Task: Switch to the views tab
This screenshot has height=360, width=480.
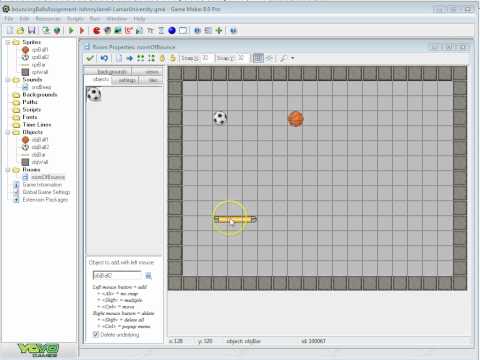Action: pyautogui.click(x=147, y=71)
